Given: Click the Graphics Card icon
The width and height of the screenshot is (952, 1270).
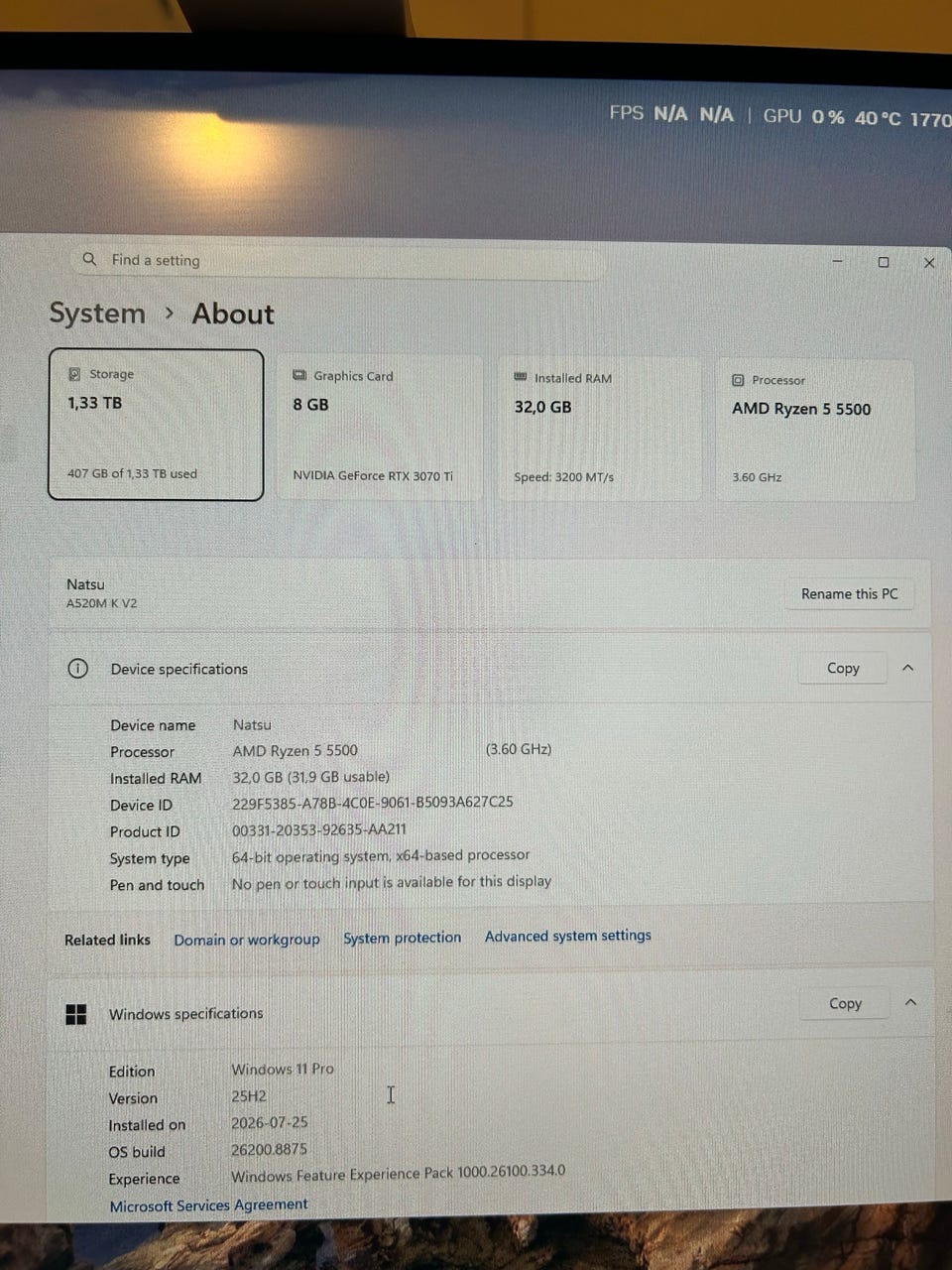Looking at the screenshot, I should 299,375.
